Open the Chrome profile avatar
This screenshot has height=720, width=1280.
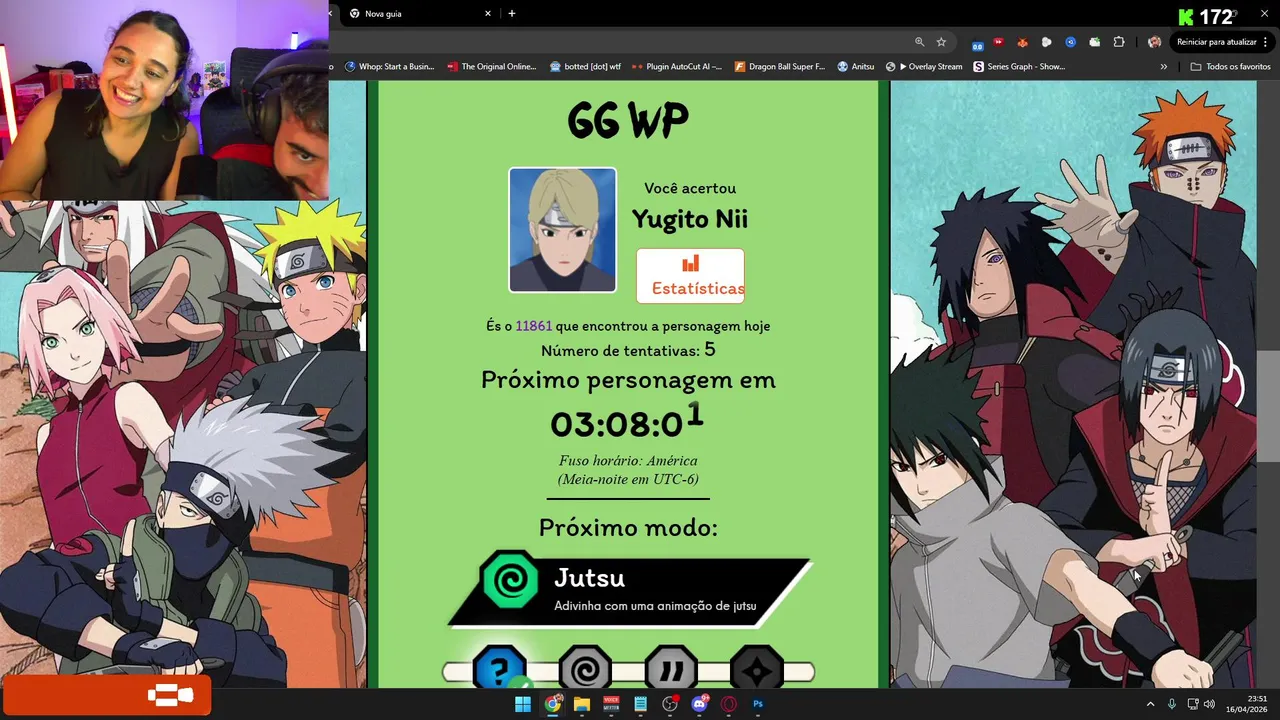[x=1154, y=42]
